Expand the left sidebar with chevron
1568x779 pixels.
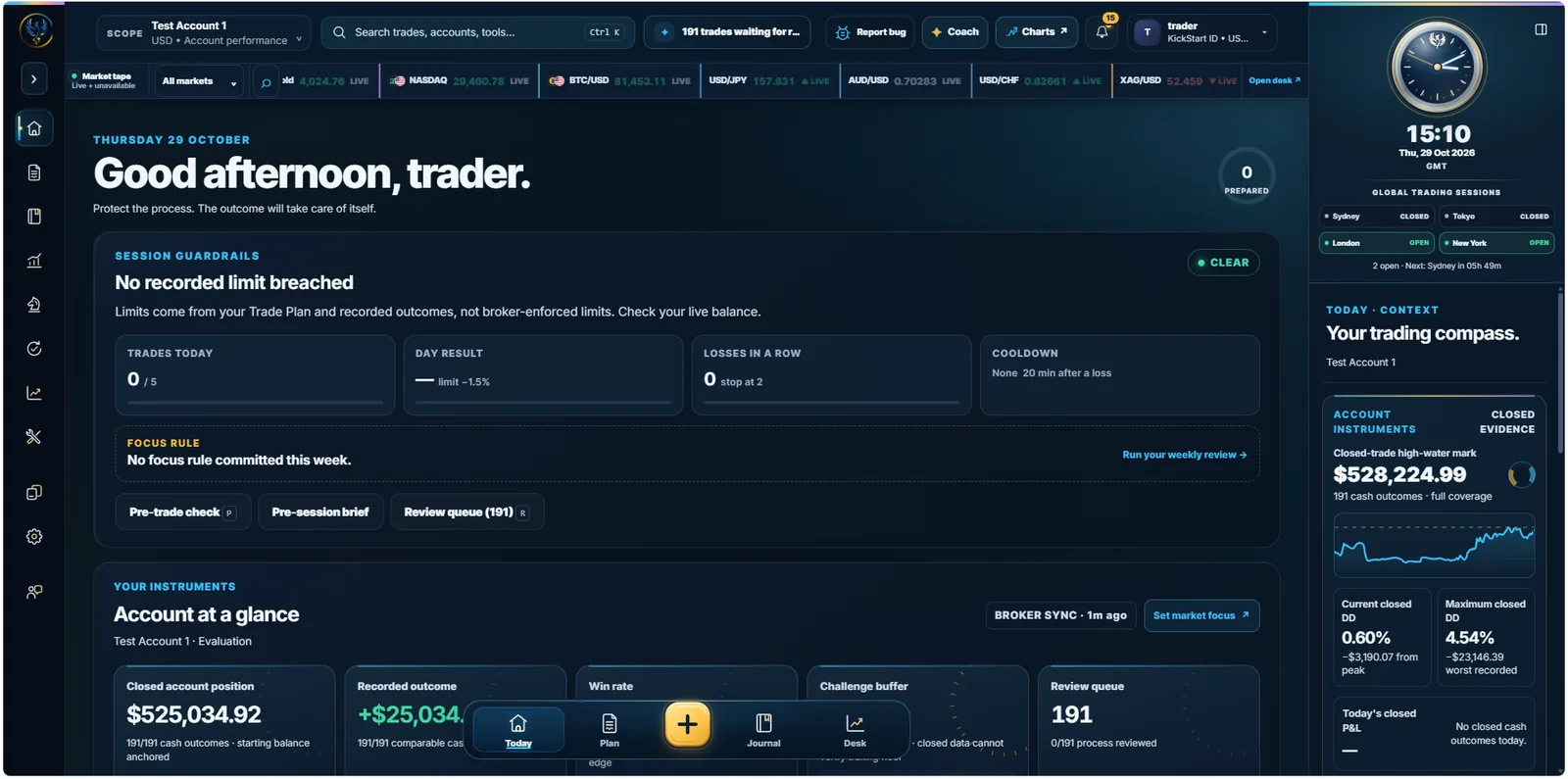(34, 79)
